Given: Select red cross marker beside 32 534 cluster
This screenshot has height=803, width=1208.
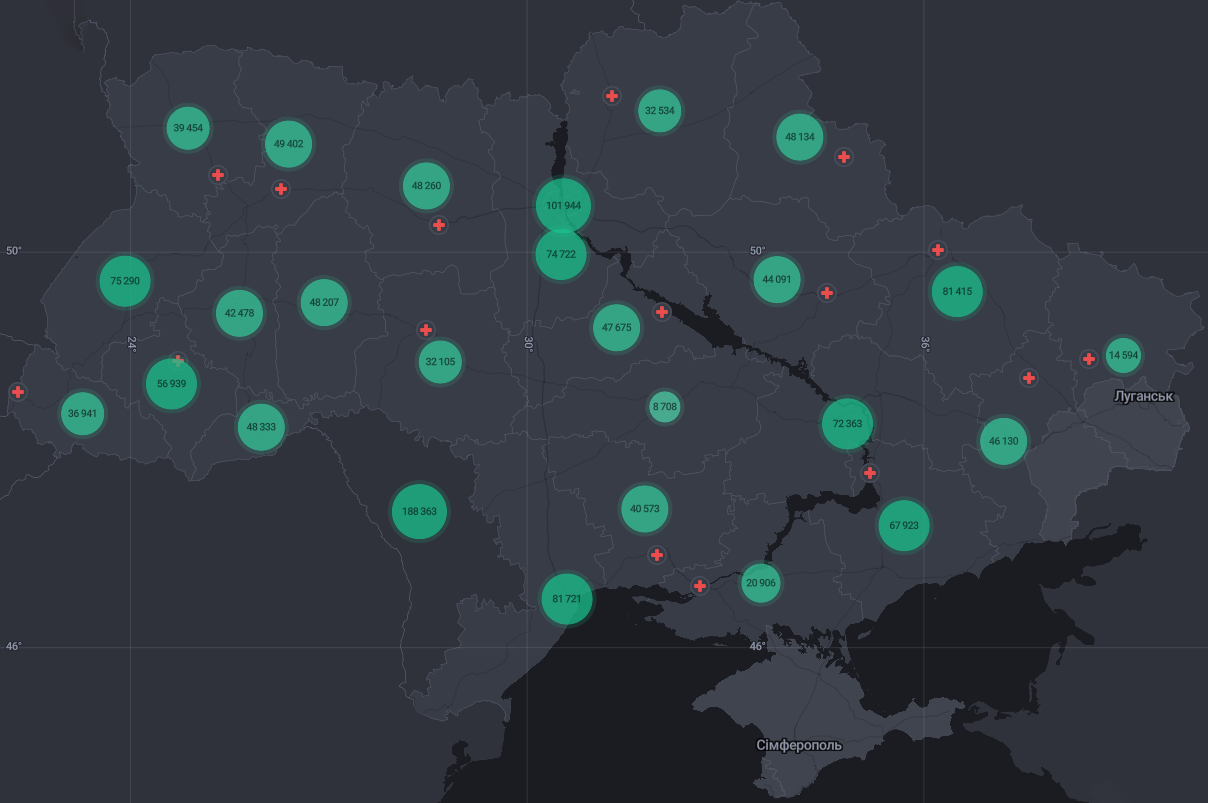Looking at the screenshot, I should pyautogui.click(x=611, y=96).
